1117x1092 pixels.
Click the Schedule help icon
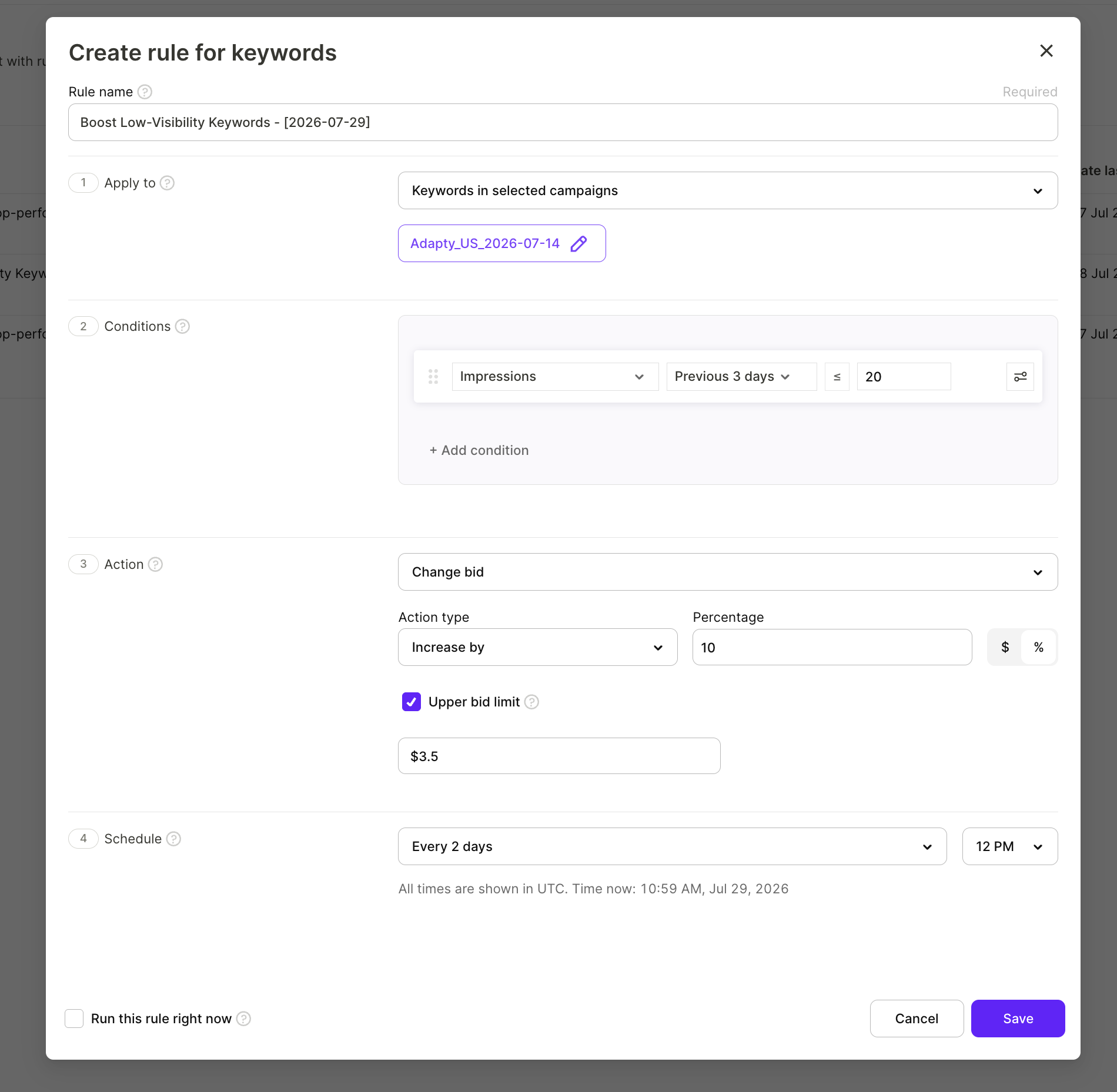[173, 839]
